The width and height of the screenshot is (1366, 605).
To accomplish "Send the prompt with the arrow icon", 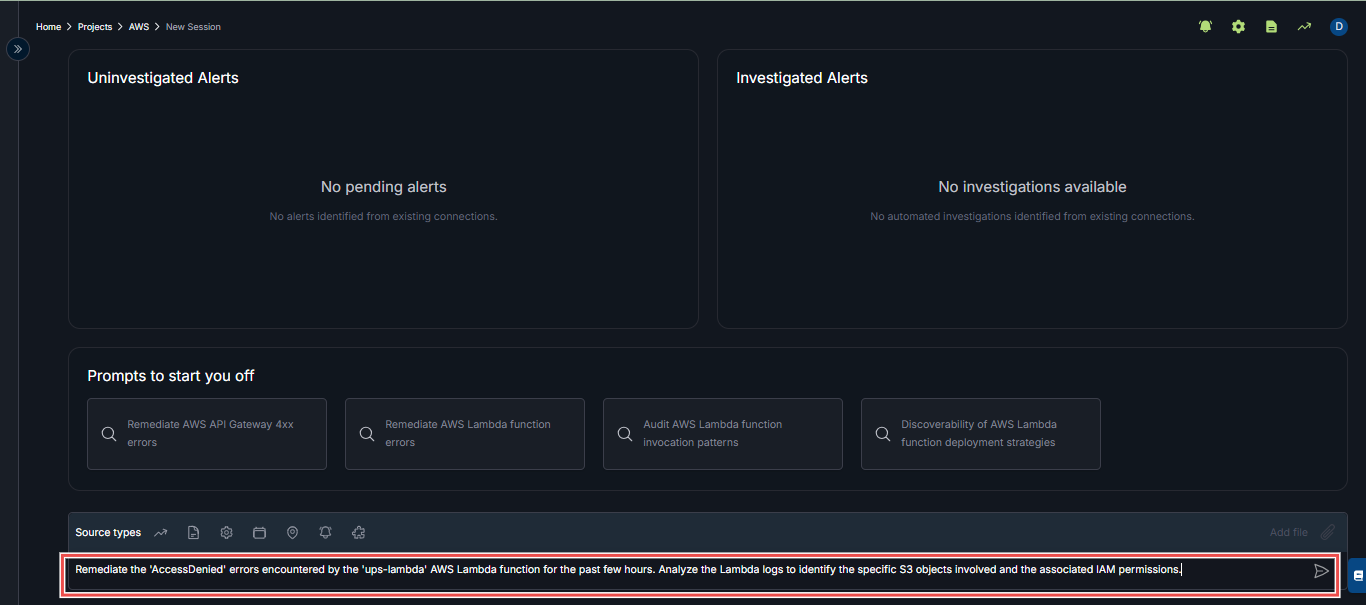I will (x=1321, y=571).
